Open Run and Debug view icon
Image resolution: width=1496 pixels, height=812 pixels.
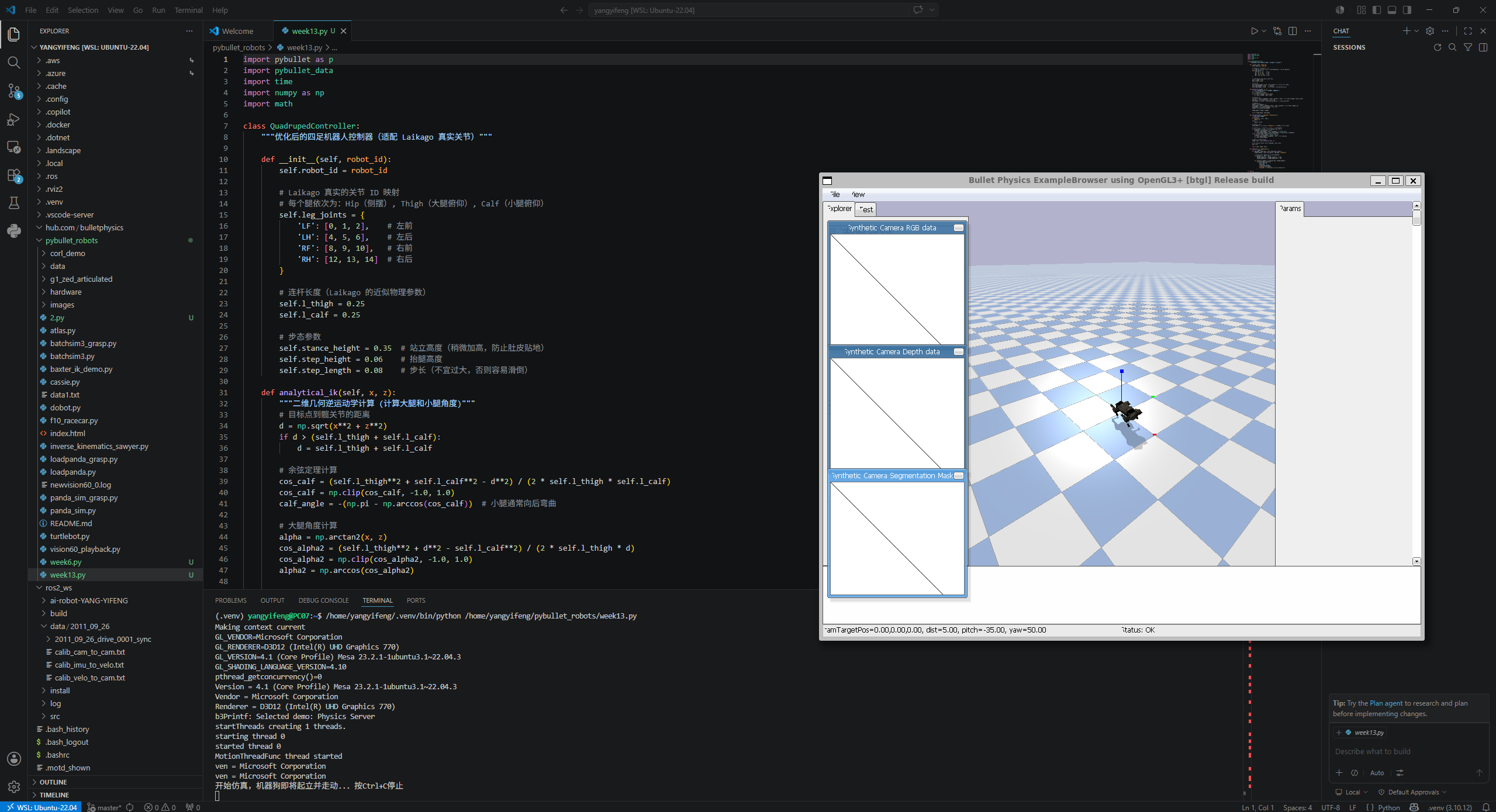14,119
